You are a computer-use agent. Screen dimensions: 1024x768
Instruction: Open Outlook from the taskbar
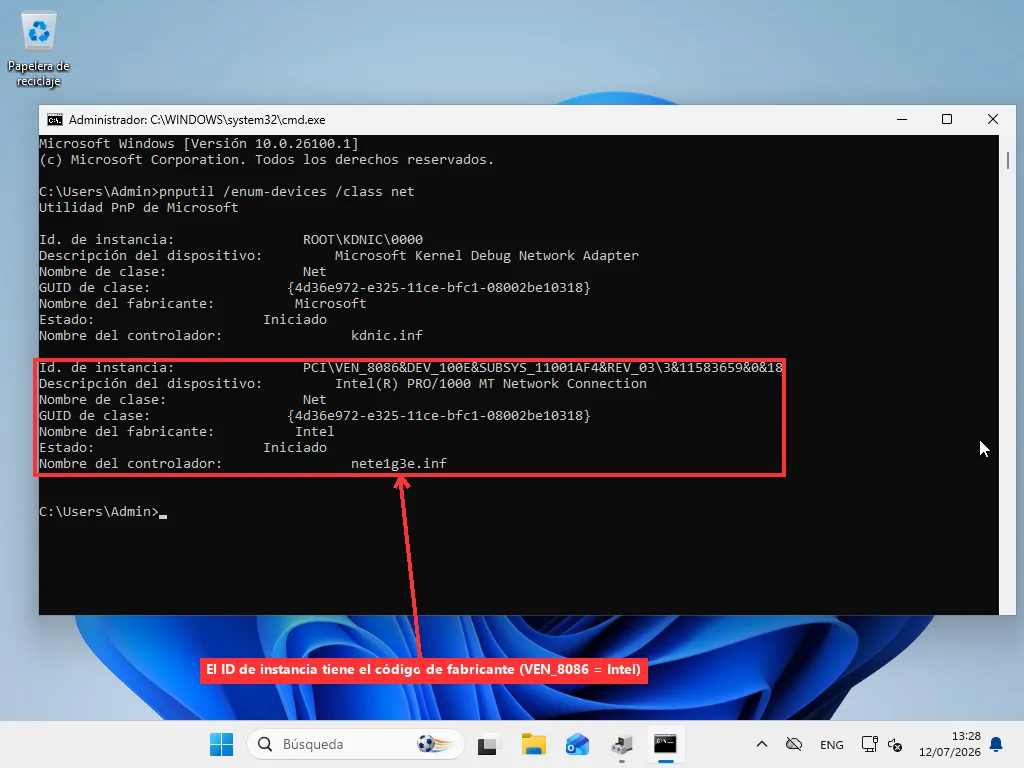[x=577, y=744]
